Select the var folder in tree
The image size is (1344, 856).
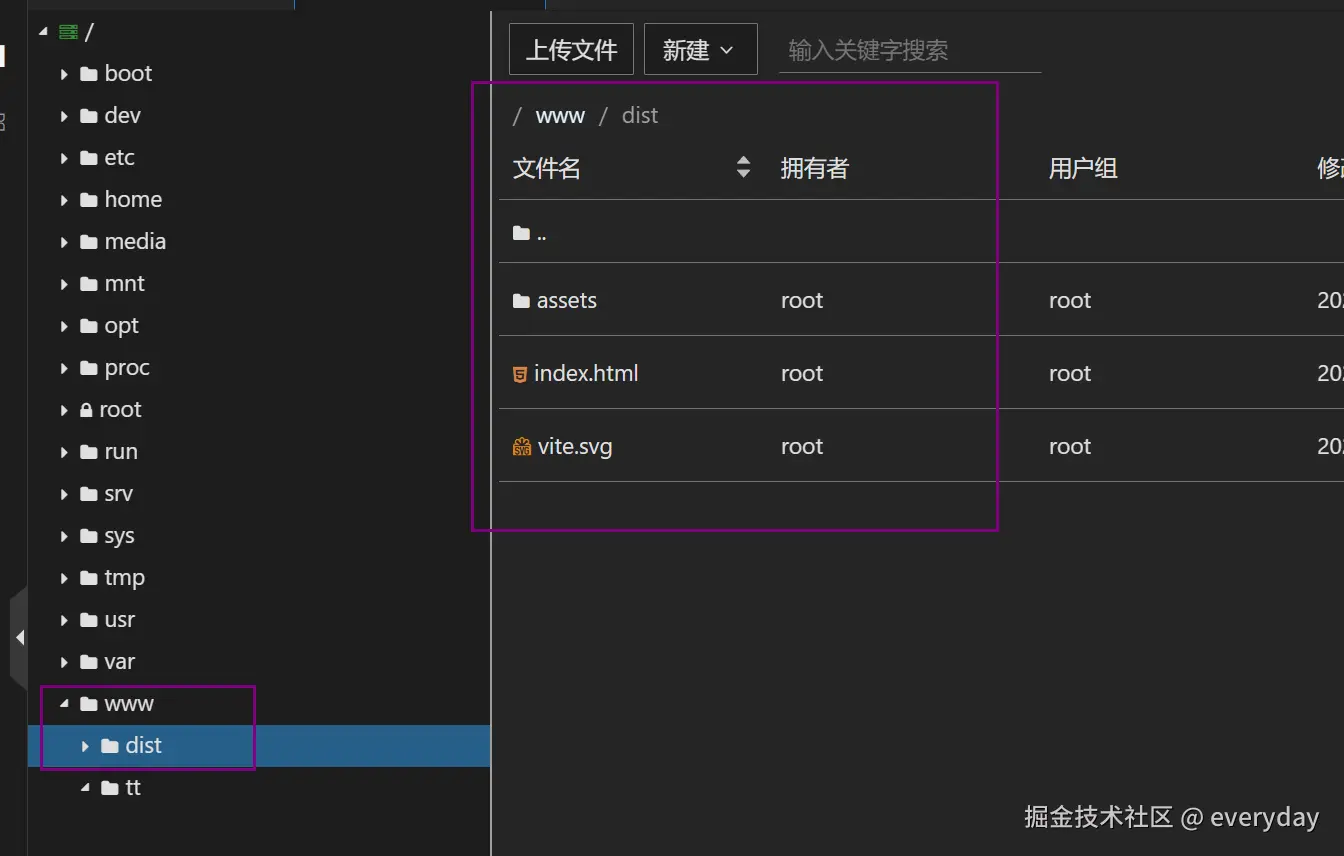tap(119, 661)
